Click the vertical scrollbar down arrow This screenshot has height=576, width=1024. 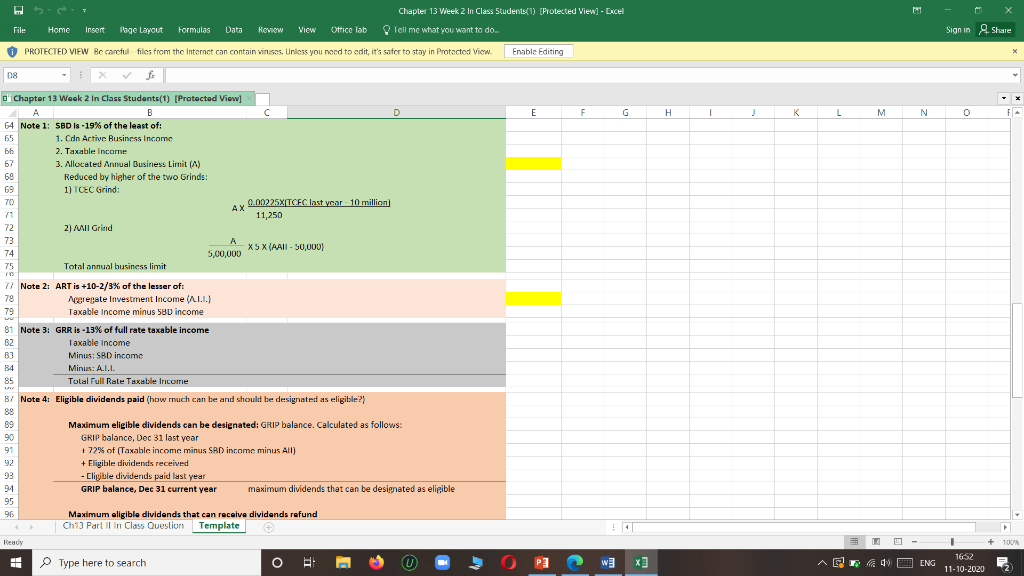tap(1017, 515)
